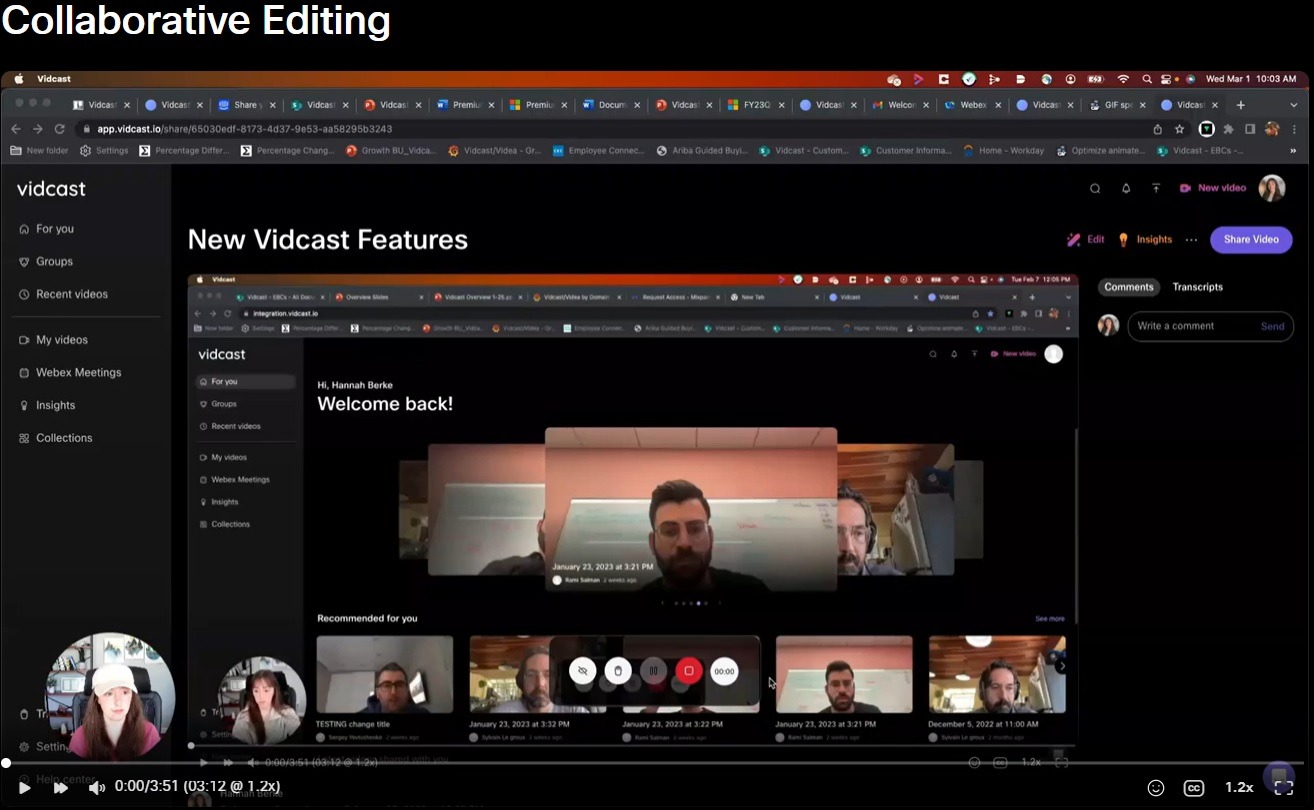Viewport: 1314px width, 810px height.
Task: Open new tab with plus button
Action: click(1241, 105)
